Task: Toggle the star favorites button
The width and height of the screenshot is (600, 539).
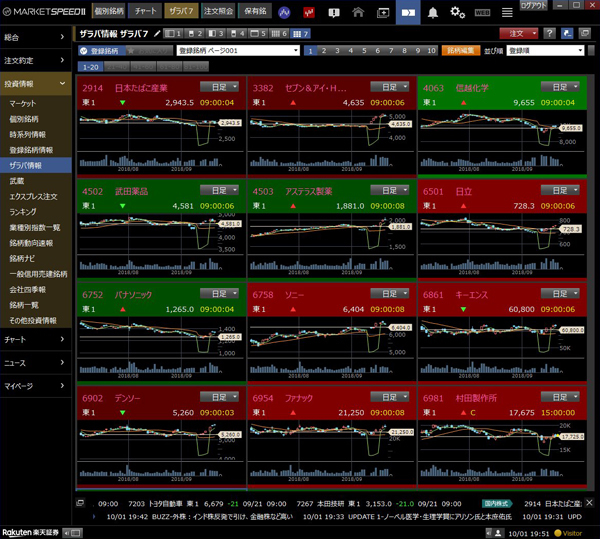Action: [150, 50]
